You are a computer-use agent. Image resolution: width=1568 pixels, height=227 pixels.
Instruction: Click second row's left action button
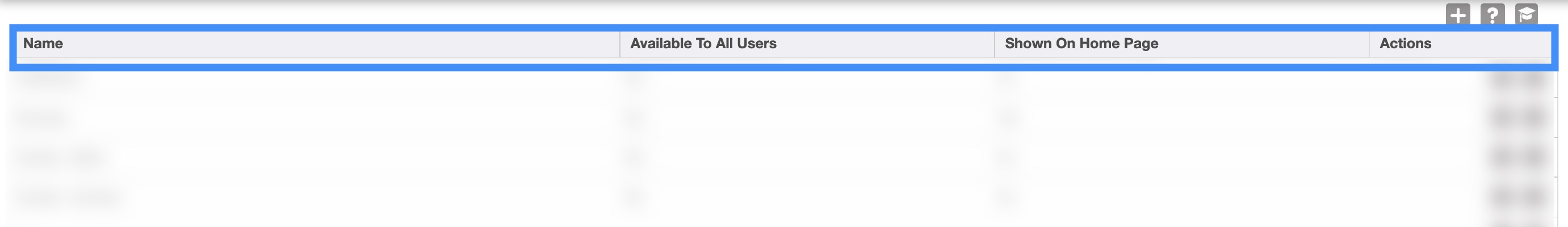click(x=1503, y=119)
